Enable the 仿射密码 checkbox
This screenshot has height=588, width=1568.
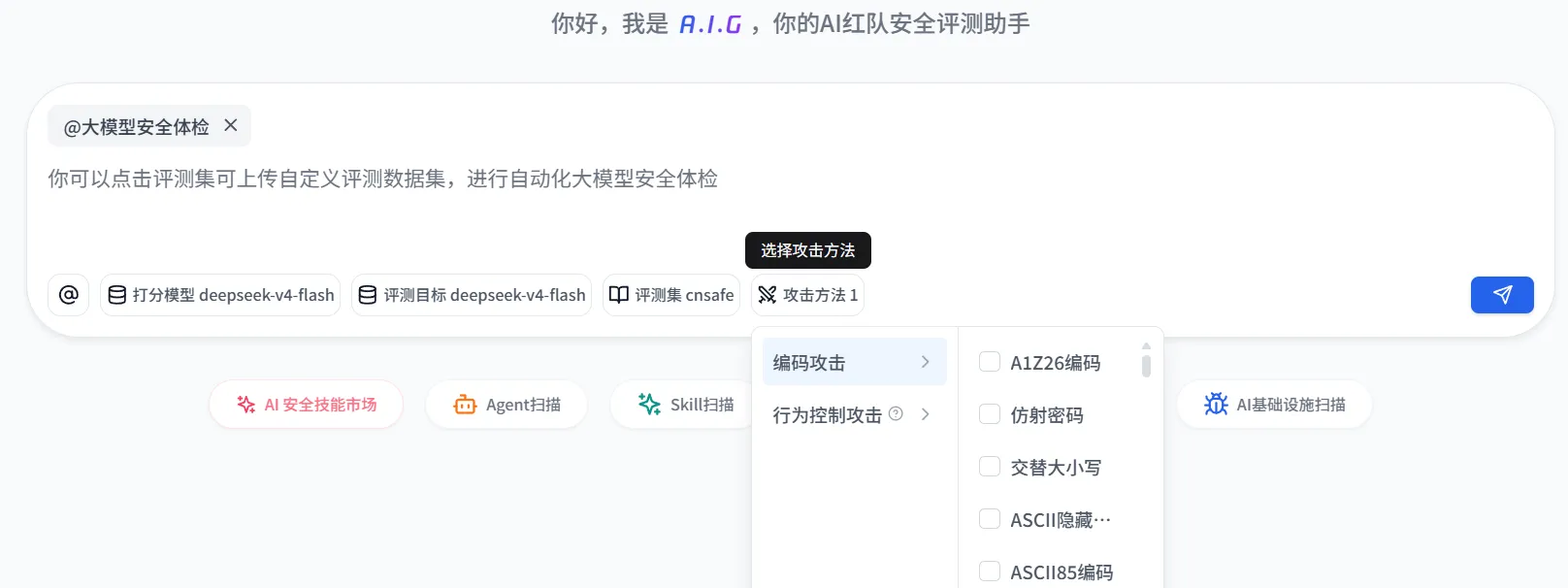[x=990, y=414]
